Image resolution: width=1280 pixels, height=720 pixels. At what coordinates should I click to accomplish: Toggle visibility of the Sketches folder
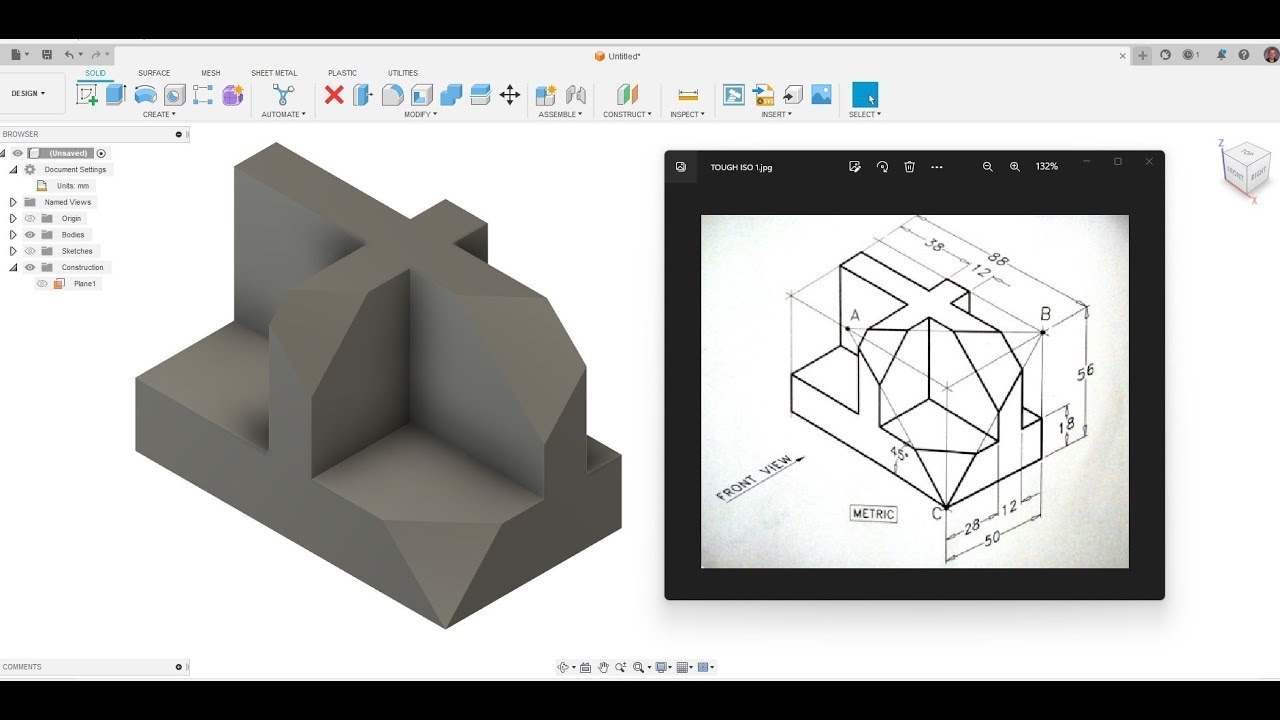(x=30, y=251)
